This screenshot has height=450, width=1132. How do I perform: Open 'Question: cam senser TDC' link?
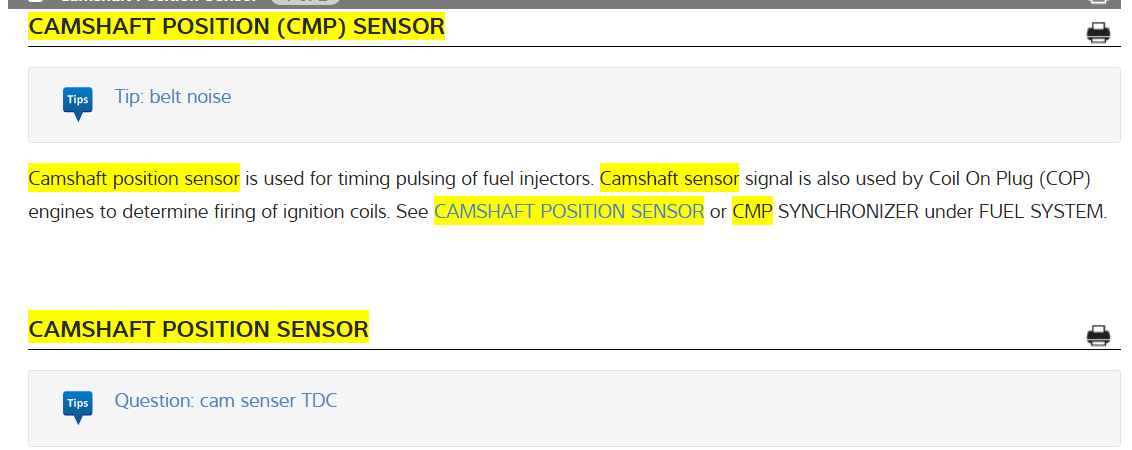(x=226, y=401)
